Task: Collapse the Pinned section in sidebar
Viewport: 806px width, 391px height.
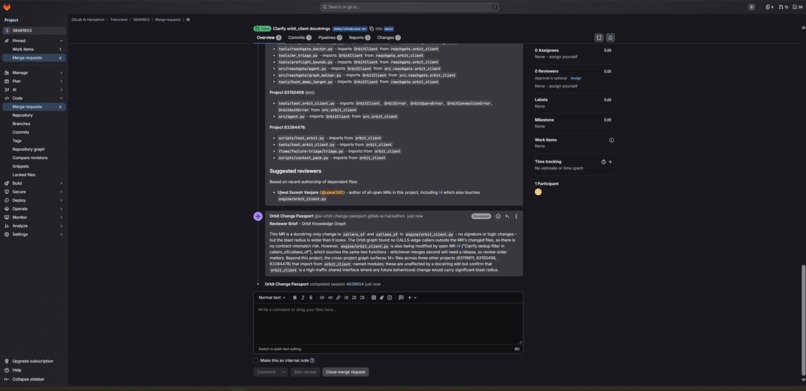Action: (x=61, y=41)
